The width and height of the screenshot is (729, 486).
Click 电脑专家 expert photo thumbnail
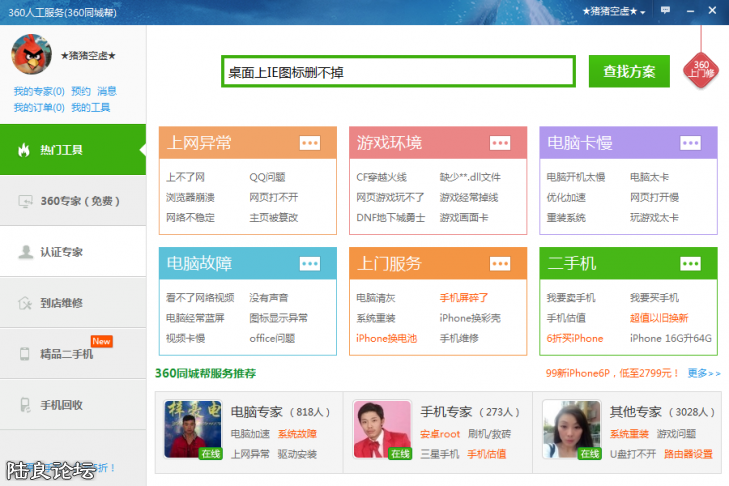click(193, 429)
